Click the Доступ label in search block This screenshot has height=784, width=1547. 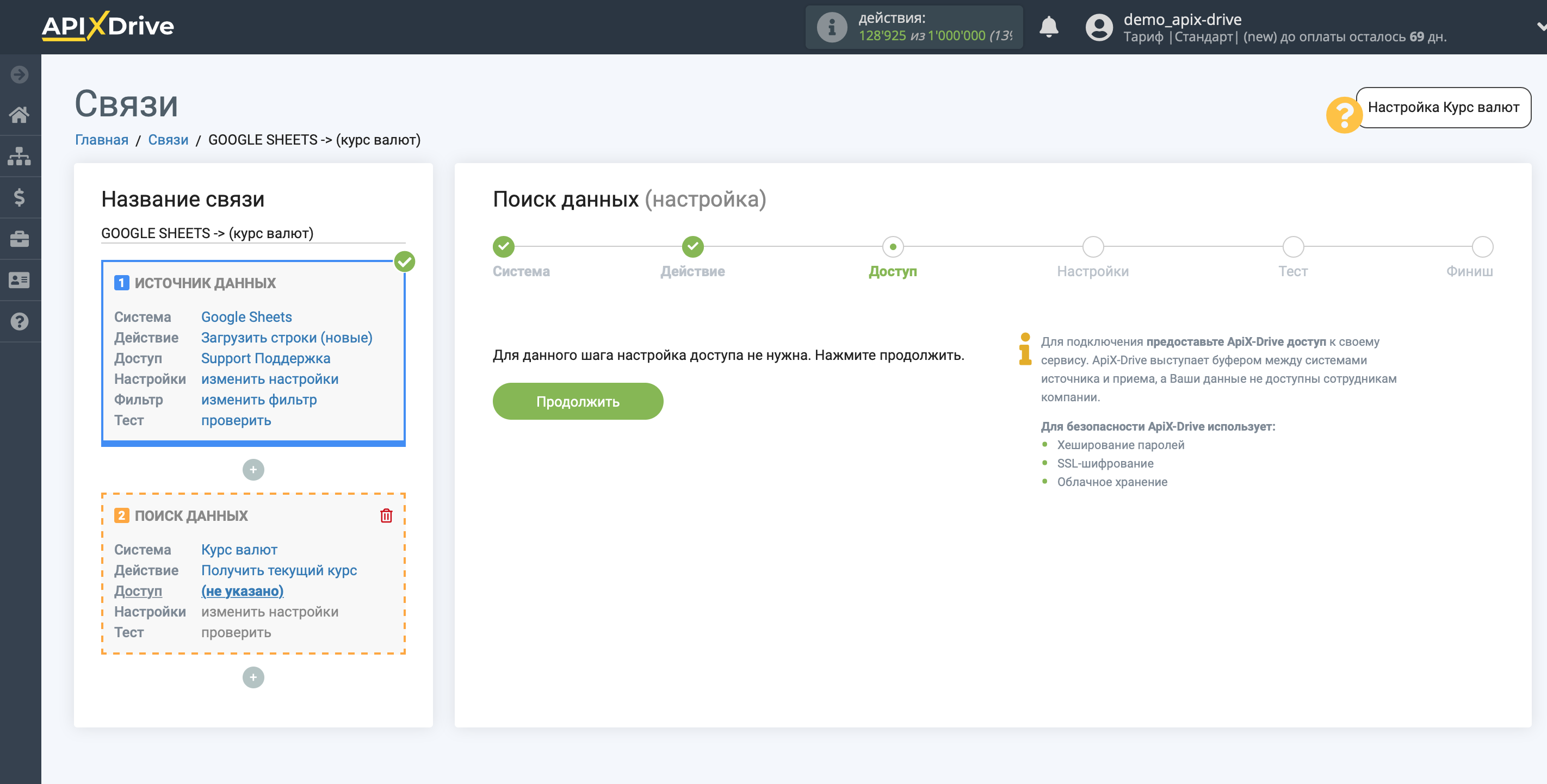pos(138,592)
